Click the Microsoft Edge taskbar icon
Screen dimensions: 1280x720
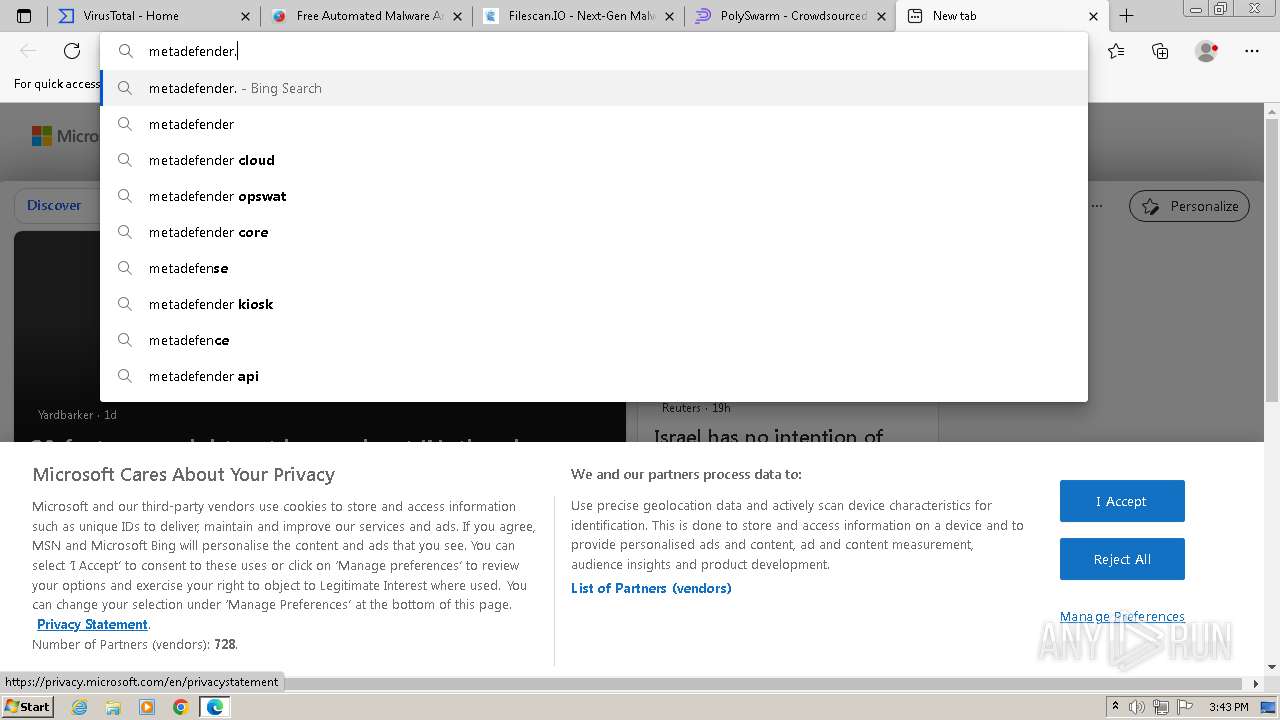click(x=215, y=707)
